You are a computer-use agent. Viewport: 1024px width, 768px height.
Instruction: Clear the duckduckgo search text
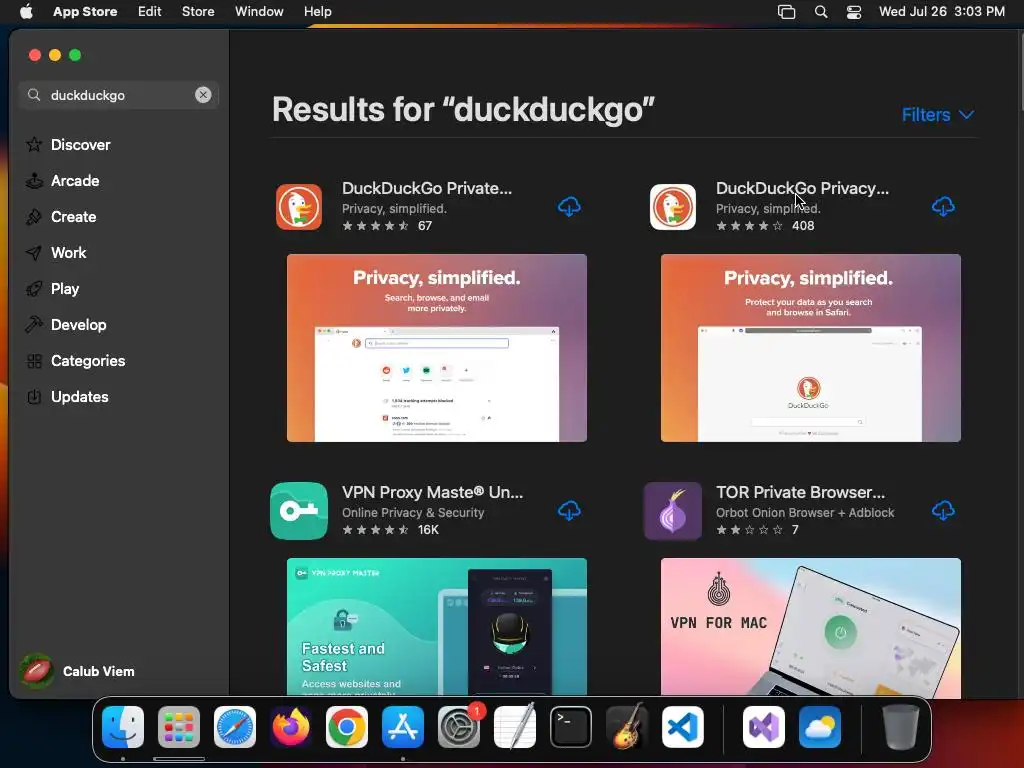[203, 95]
